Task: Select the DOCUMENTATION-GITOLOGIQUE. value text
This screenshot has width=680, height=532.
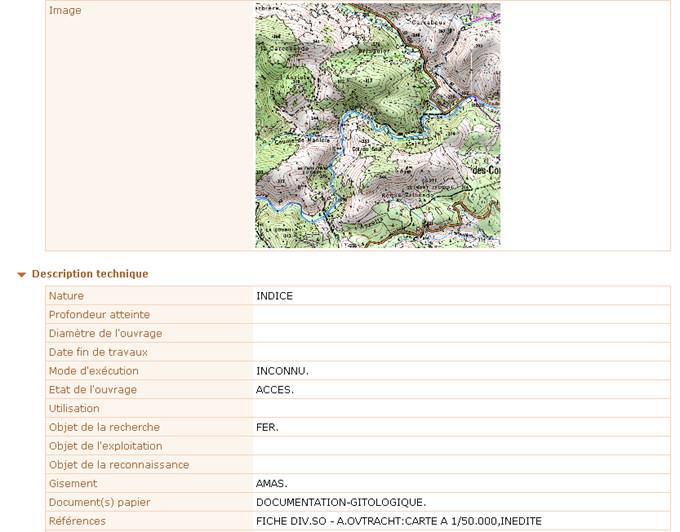Action: pos(341,502)
